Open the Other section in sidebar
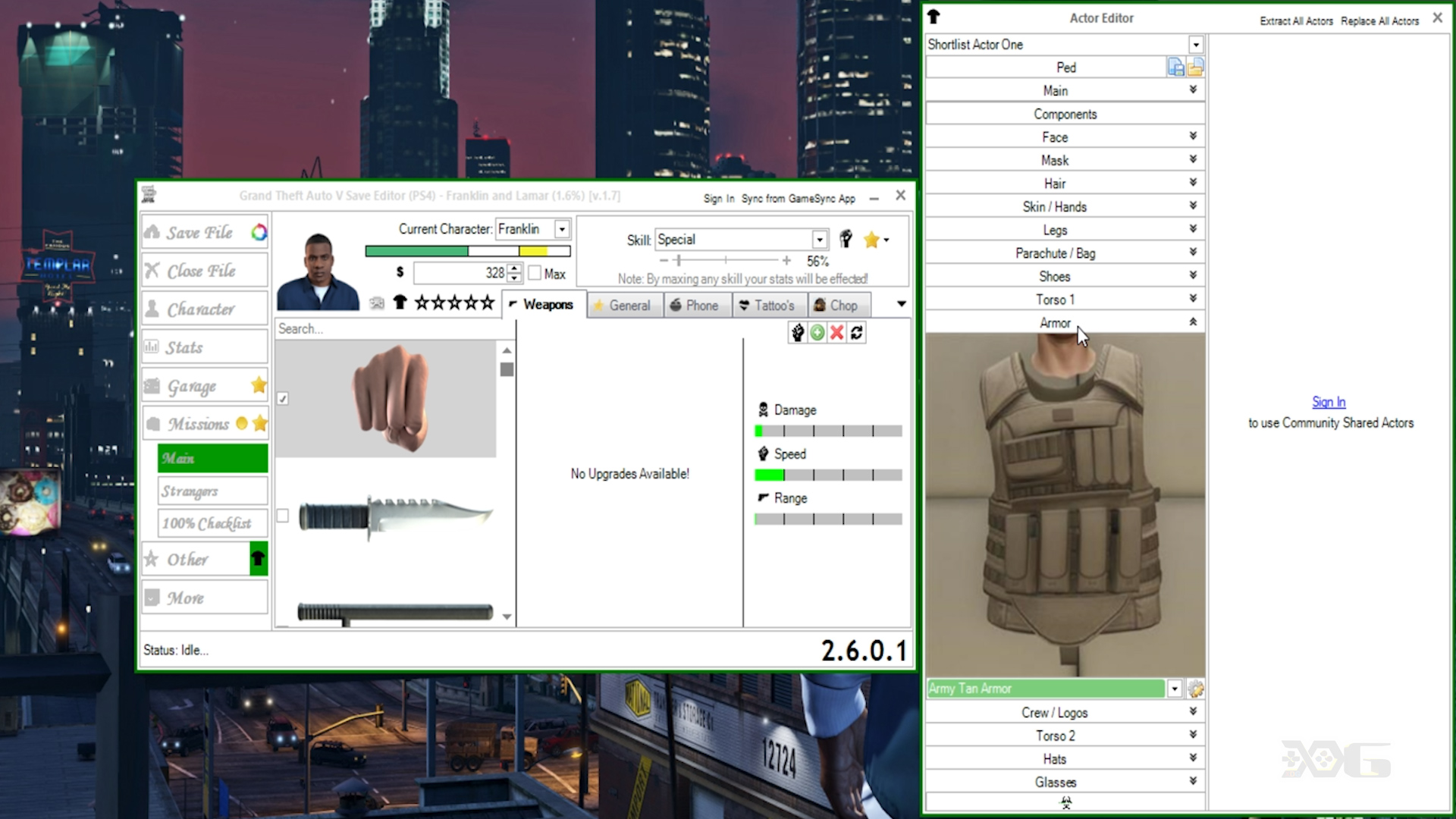This screenshot has width=1456, height=819. (196, 560)
